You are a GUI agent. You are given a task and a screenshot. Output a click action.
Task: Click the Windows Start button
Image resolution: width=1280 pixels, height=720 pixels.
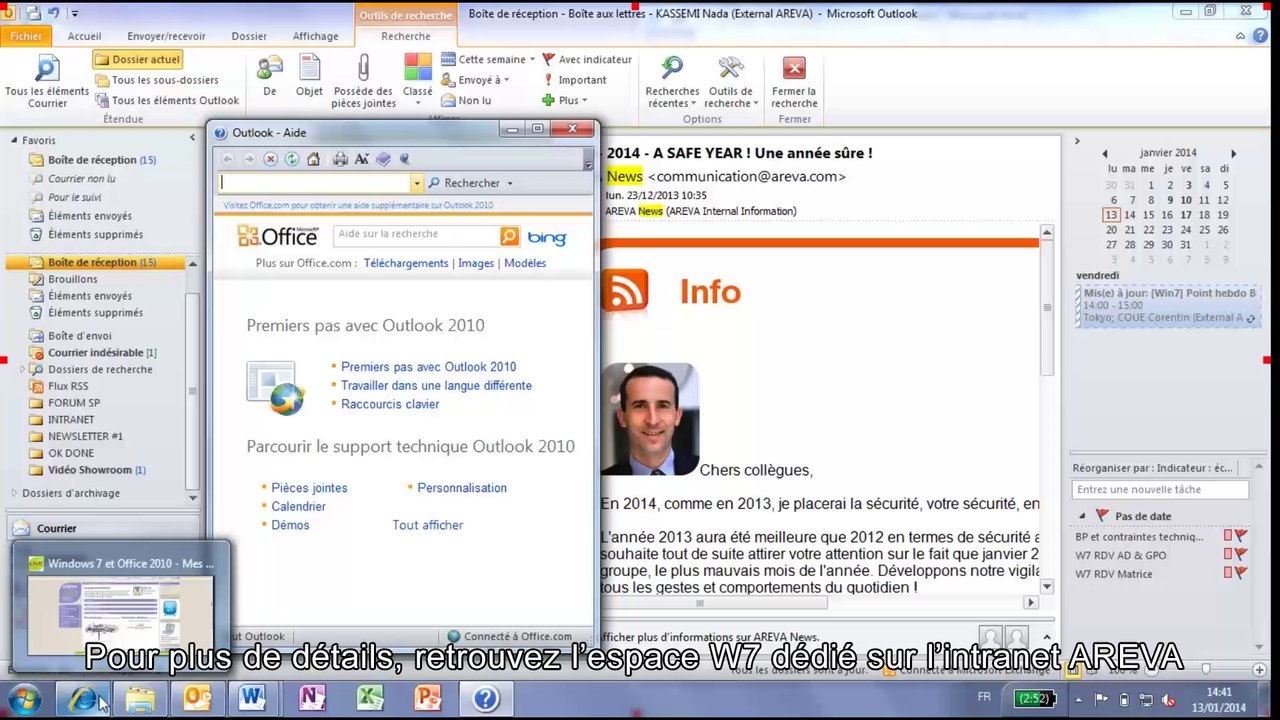24,698
